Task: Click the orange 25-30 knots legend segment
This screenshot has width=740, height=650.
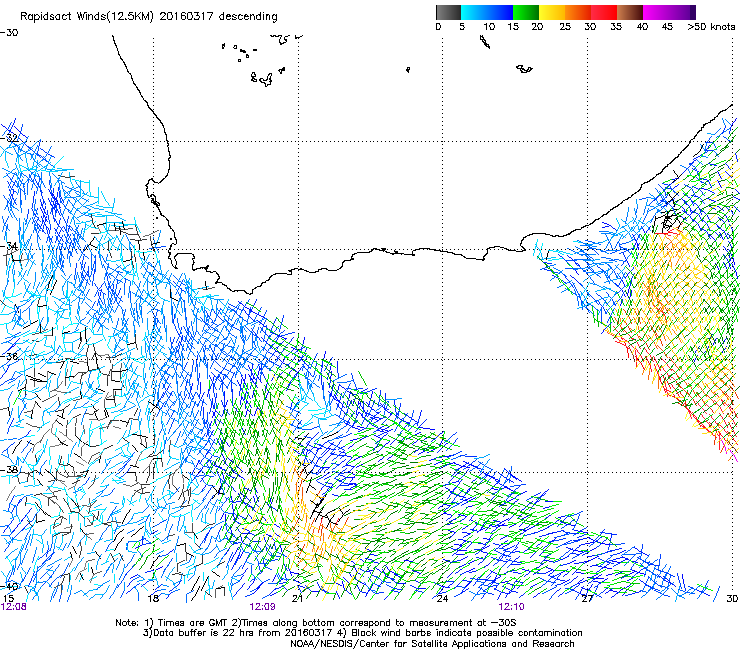Action: point(578,12)
